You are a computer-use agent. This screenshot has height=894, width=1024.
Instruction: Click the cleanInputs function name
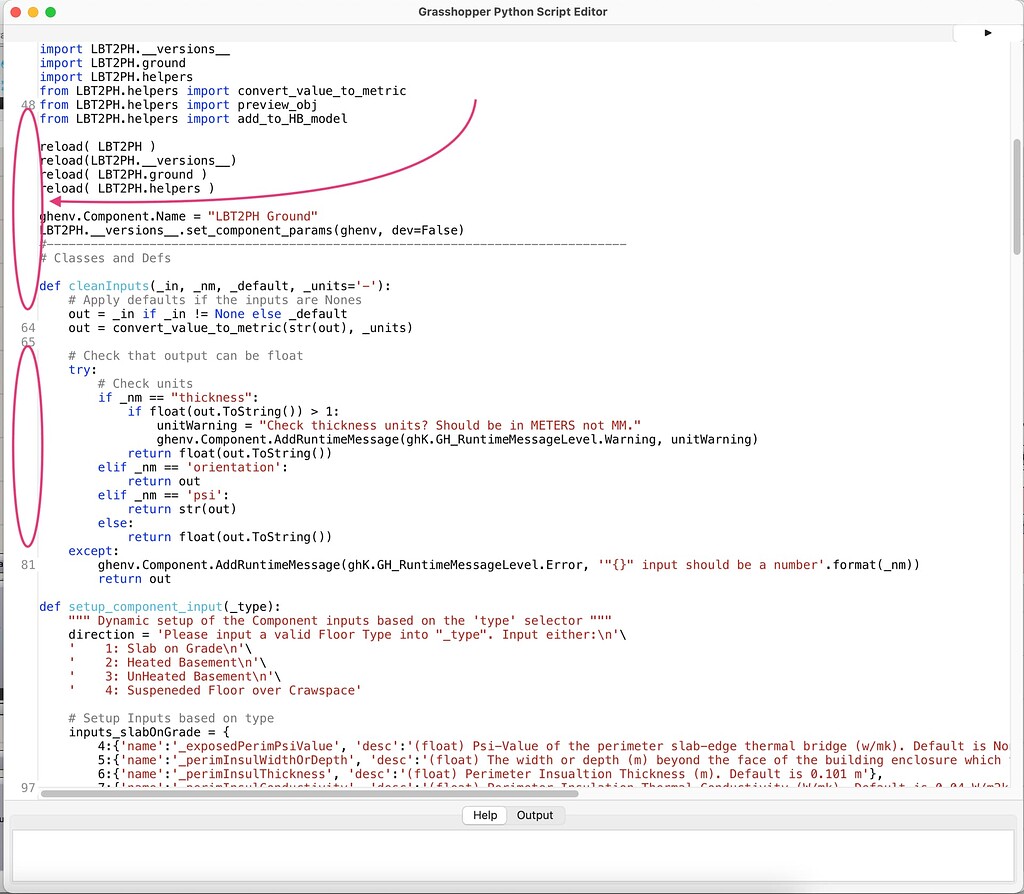point(108,286)
